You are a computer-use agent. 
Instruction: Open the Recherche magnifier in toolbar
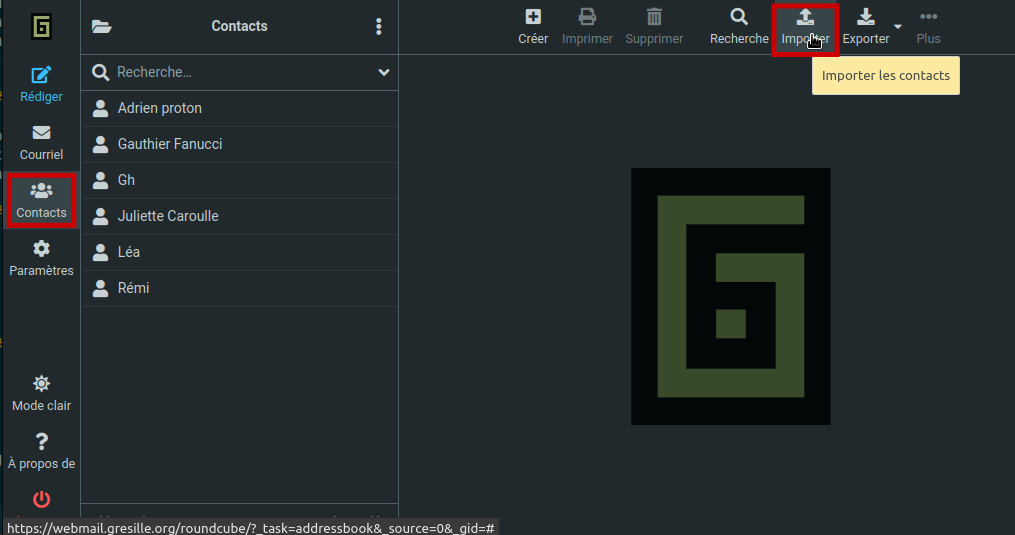[x=739, y=17]
